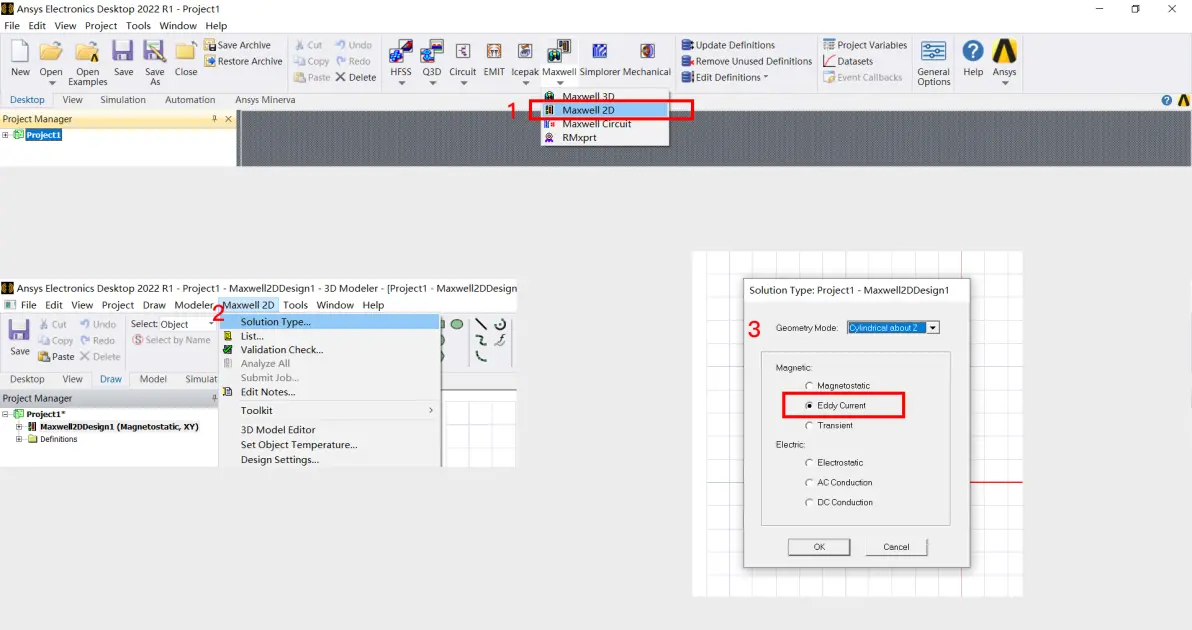
Task: Open Project Variables from the ribbon
Action: [865, 46]
